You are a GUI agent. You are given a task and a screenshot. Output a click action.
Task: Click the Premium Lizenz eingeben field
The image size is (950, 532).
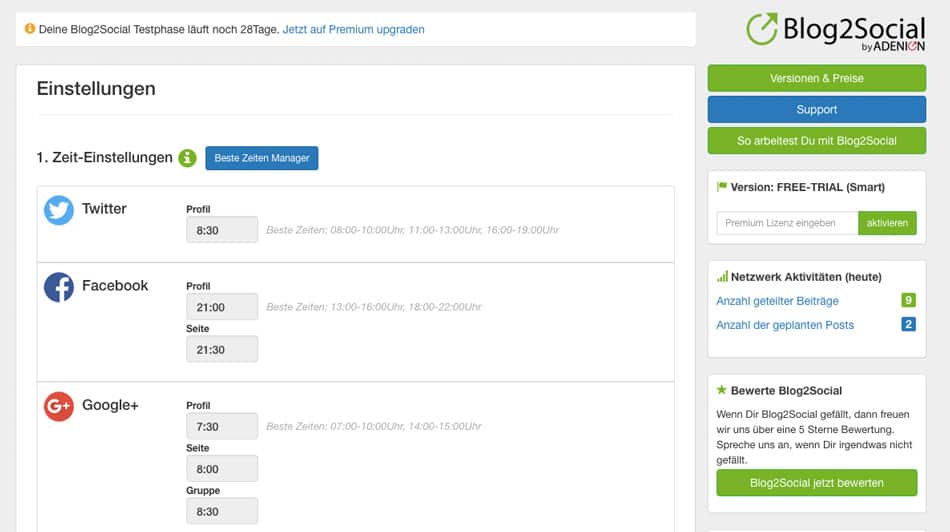pos(787,223)
